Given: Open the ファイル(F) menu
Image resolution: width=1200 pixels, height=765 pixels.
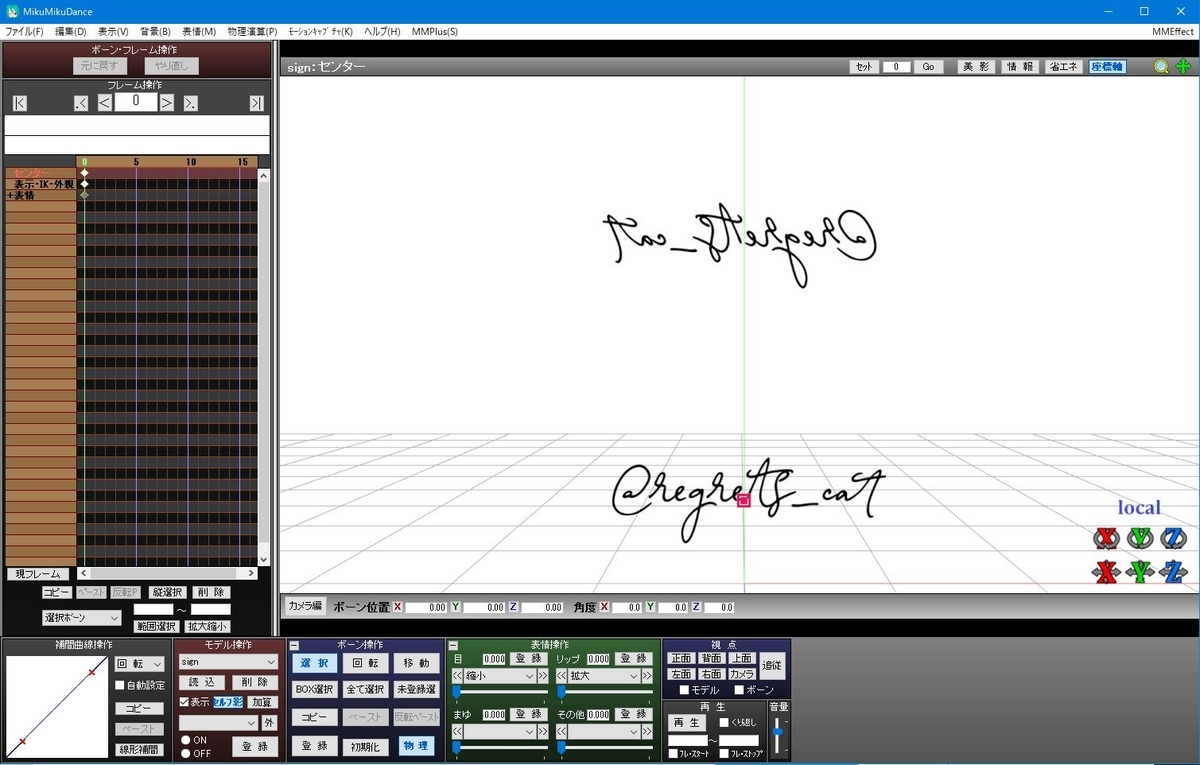Looking at the screenshot, I should click(24, 31).
